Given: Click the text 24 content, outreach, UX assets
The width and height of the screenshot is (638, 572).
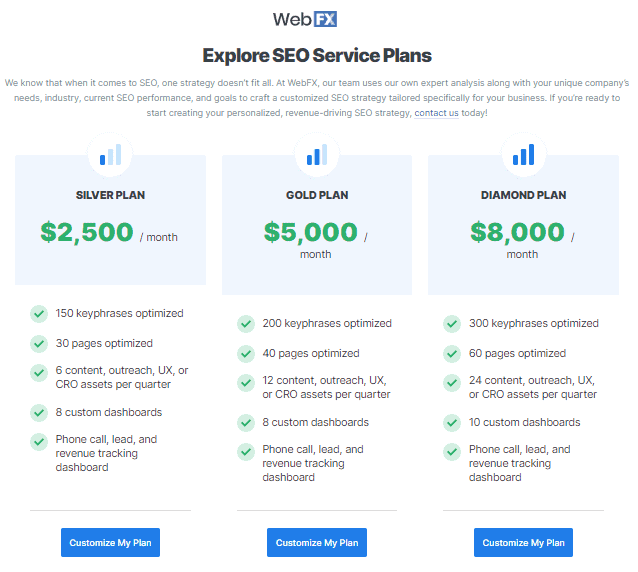Looking at the screenshot, I should click(533, 388).
